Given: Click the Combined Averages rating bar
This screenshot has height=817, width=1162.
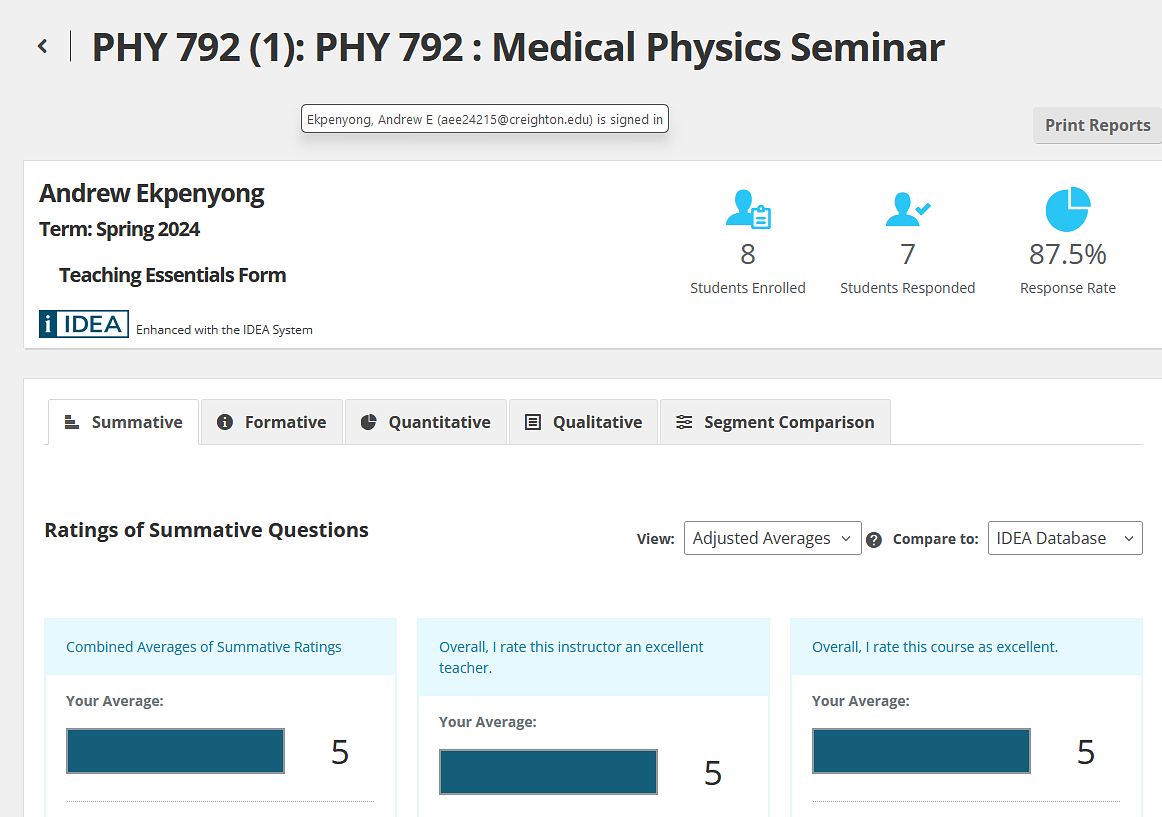Looking at the screenshot, I should coord(175,751).
